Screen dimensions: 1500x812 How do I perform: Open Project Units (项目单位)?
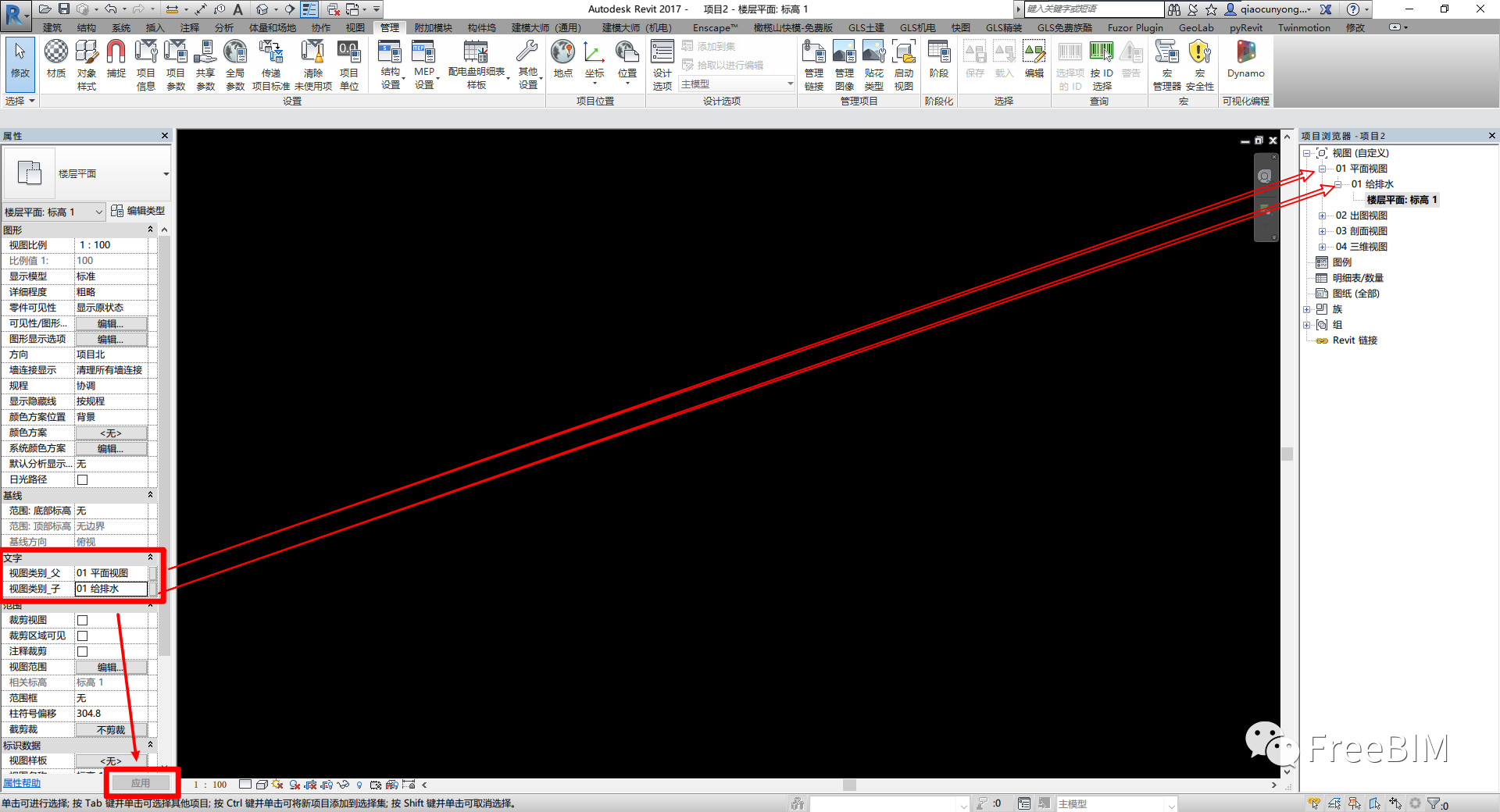pyautogui.click(x=348, y=64)
